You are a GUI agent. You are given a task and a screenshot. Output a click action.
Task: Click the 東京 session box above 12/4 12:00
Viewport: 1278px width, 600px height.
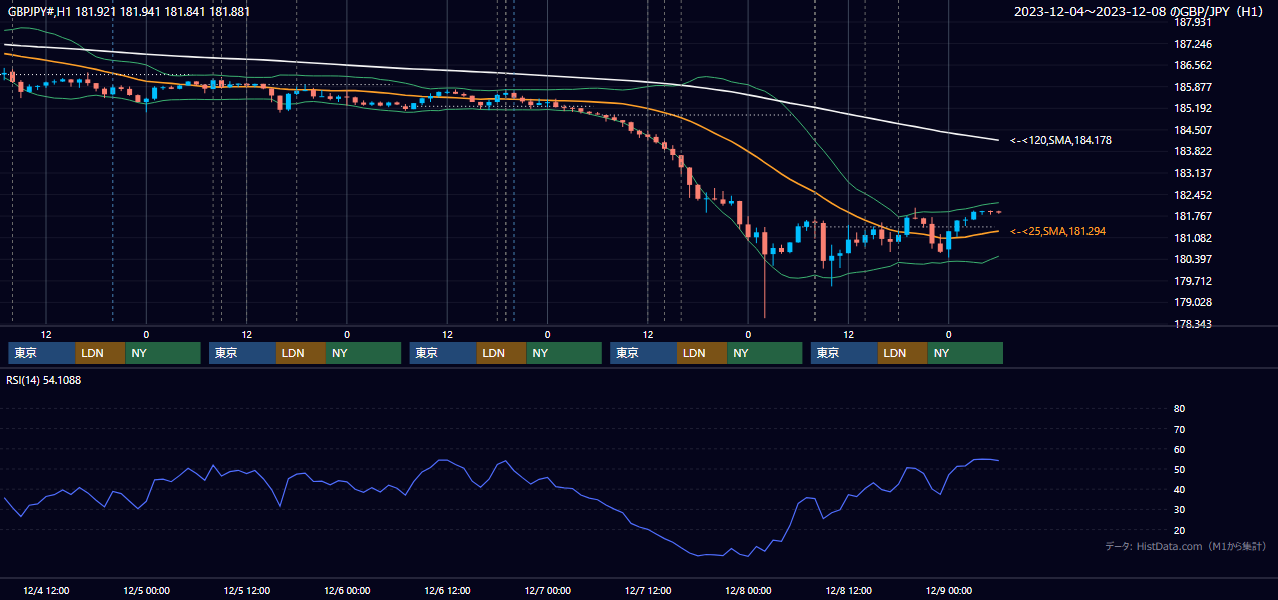coord(42,353)
